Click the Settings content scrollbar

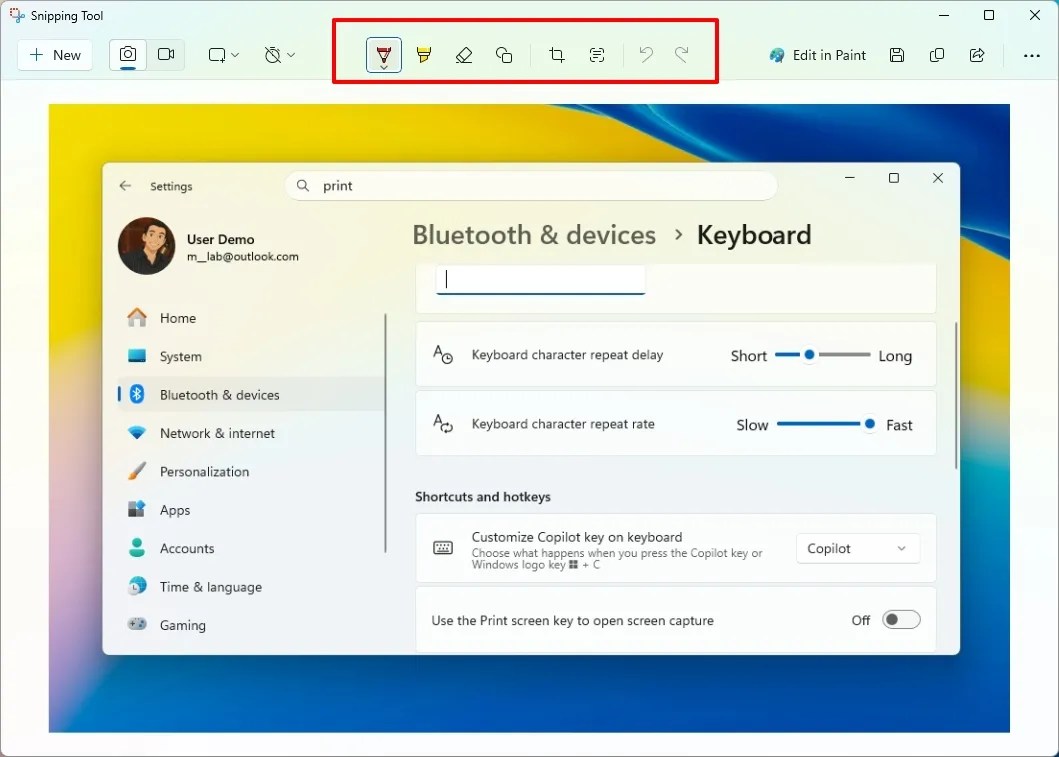coord(955,395)
